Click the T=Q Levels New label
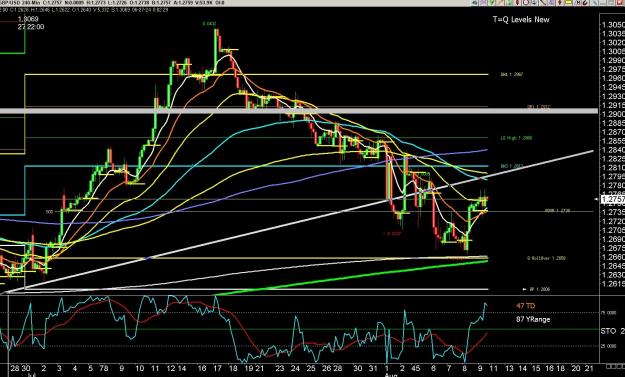The image size is (625, 377). click(521, 20)
